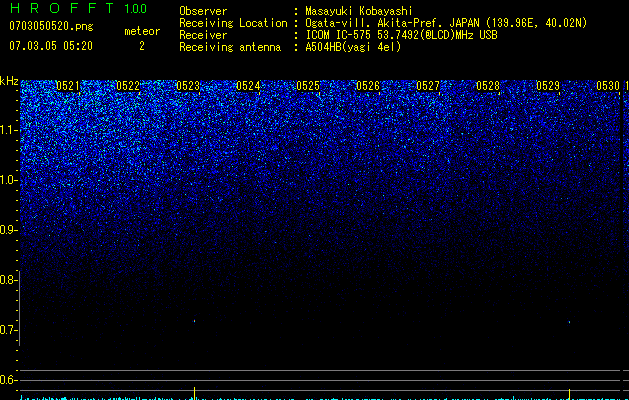The width and height of the screenshot is (629, 400).
Task: Click the 0.6 kHz axis label
Action: click(x=8, y=380)
